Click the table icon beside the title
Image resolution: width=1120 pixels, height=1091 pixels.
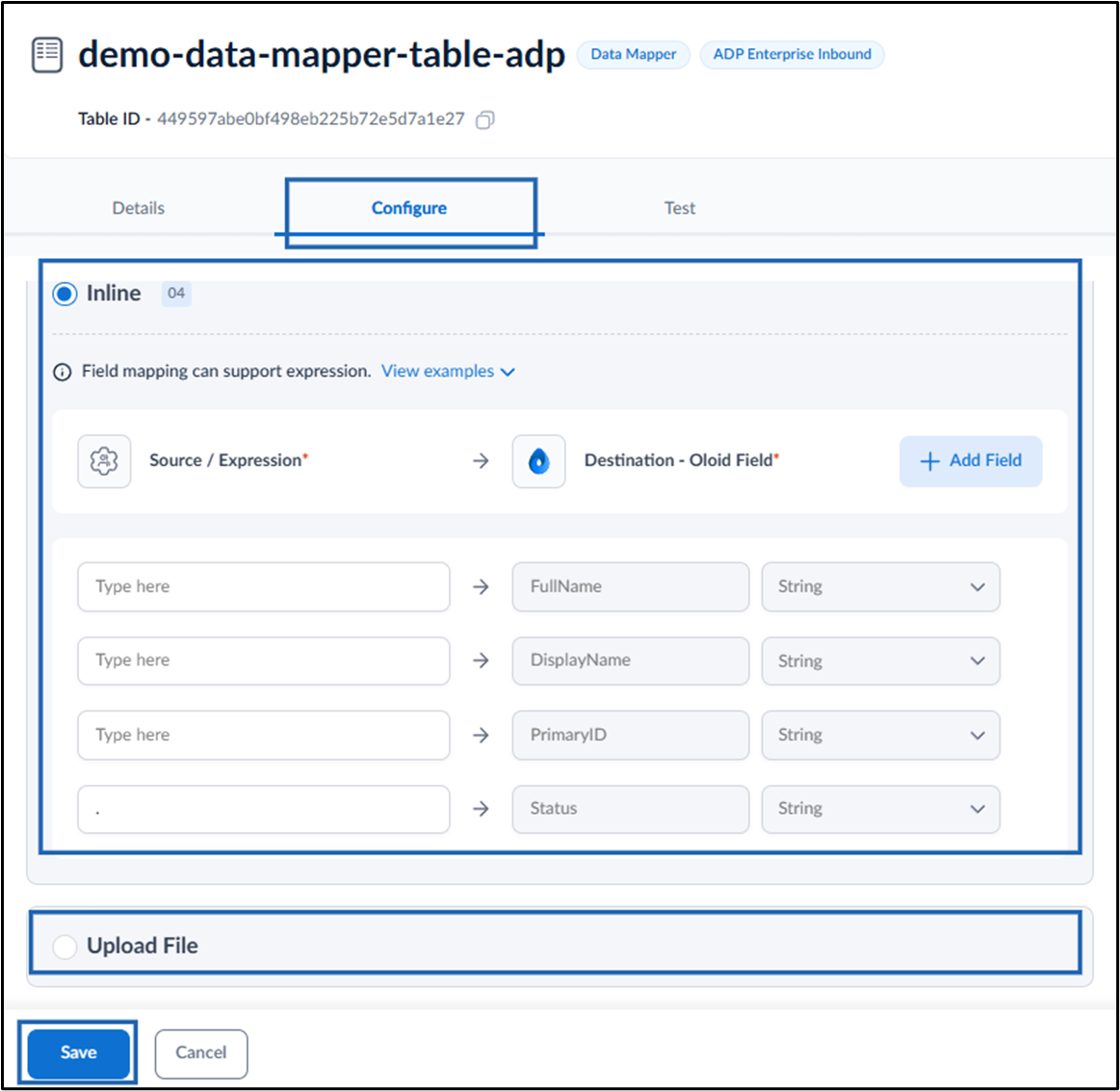click(x=47, y=55)
